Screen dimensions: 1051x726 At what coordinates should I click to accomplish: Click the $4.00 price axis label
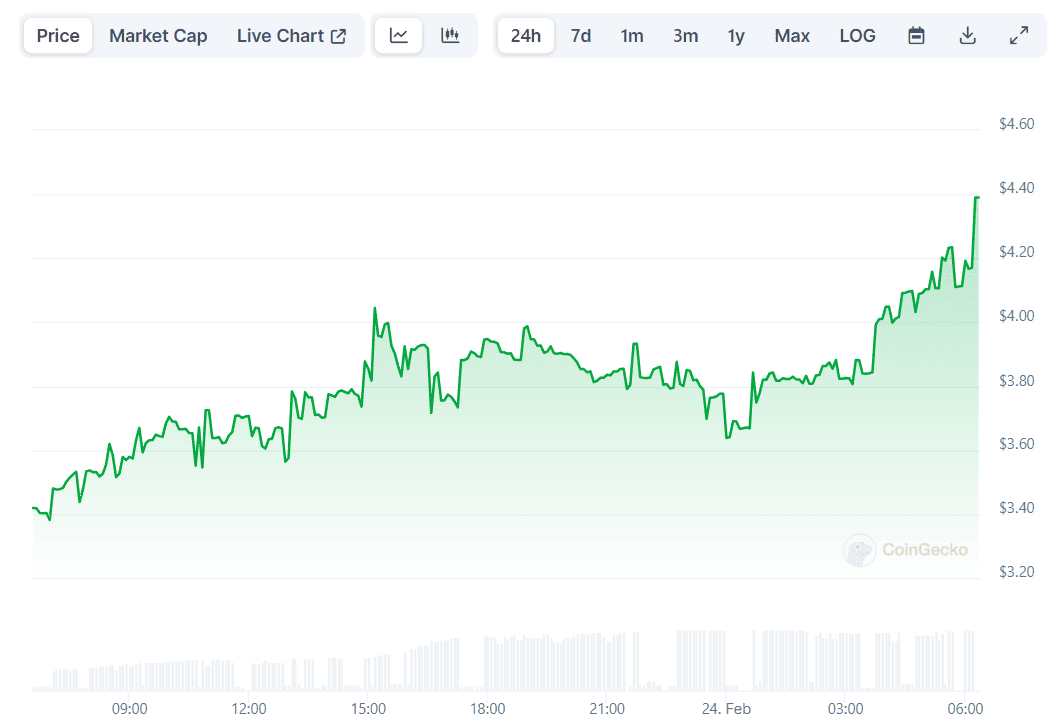[x=1016, y=316]
